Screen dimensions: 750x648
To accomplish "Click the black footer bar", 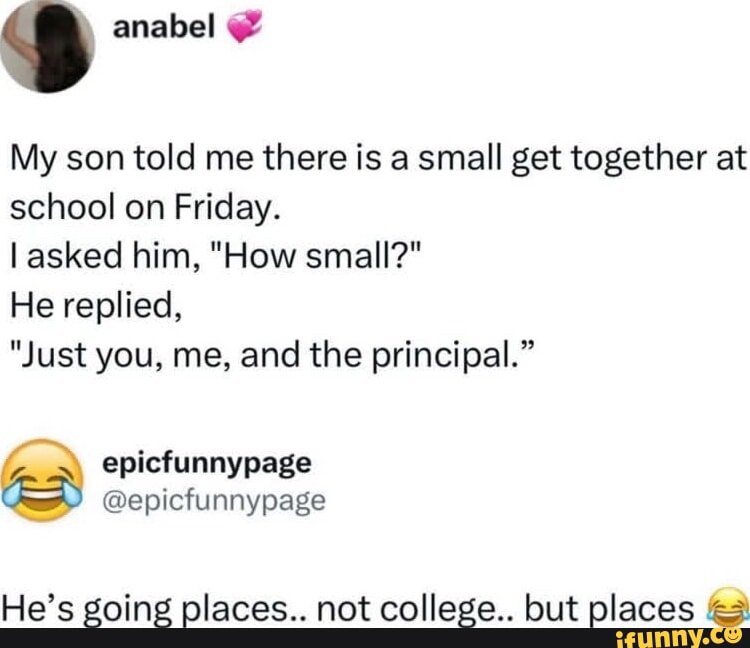I will [375, 638].
